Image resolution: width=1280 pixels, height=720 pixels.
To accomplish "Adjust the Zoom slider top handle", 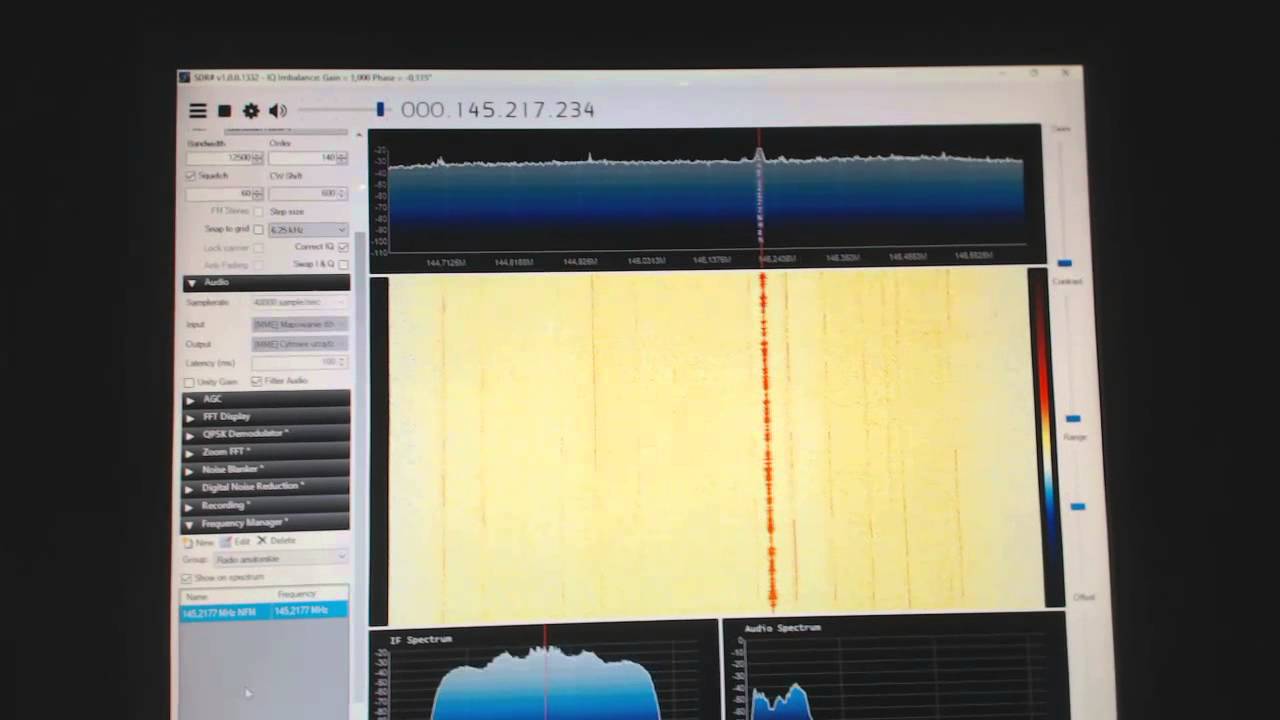I will [x=1064, y=263].
